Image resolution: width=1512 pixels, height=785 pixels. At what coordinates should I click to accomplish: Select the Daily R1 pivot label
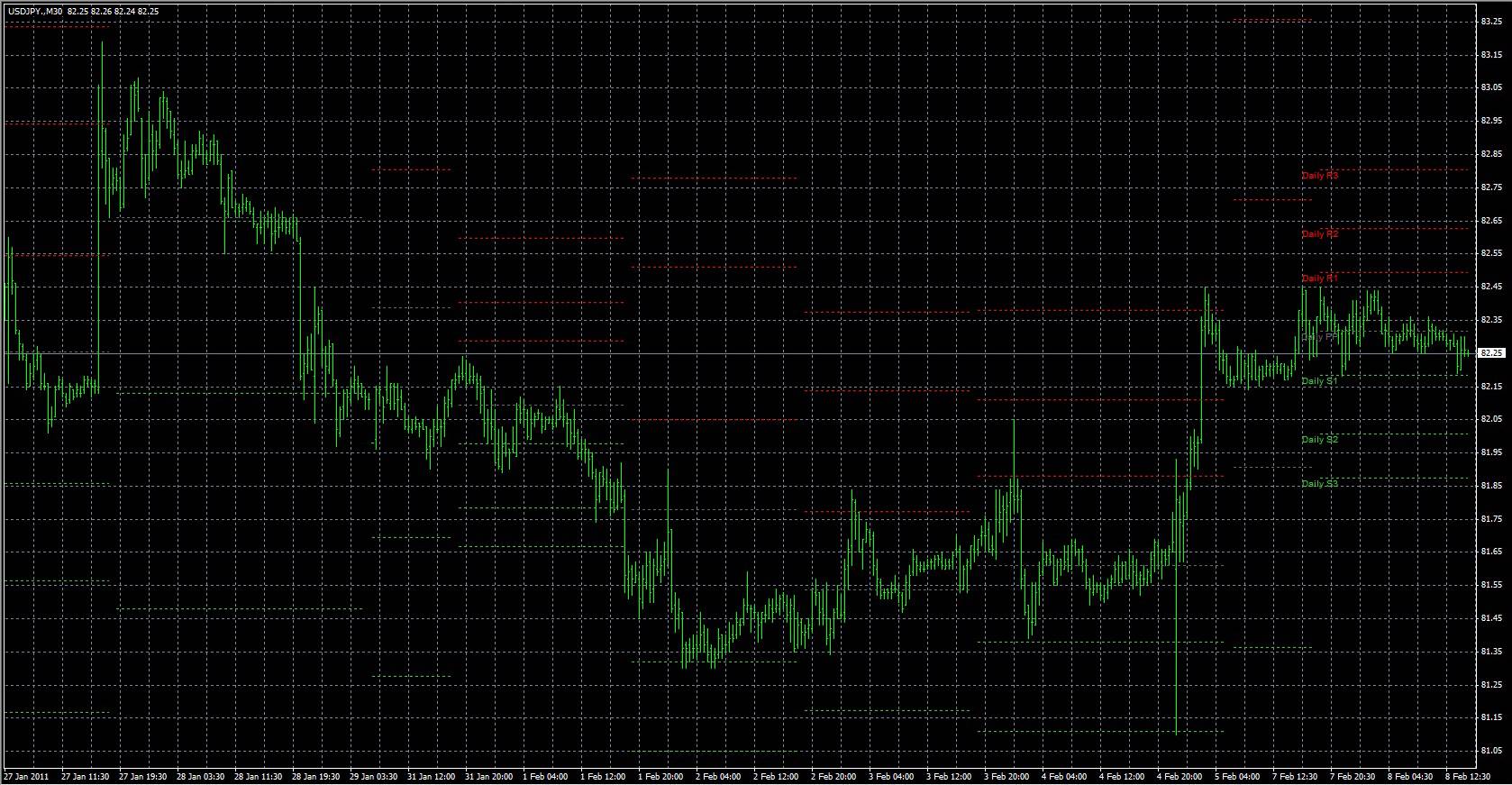coord(1320,278)
